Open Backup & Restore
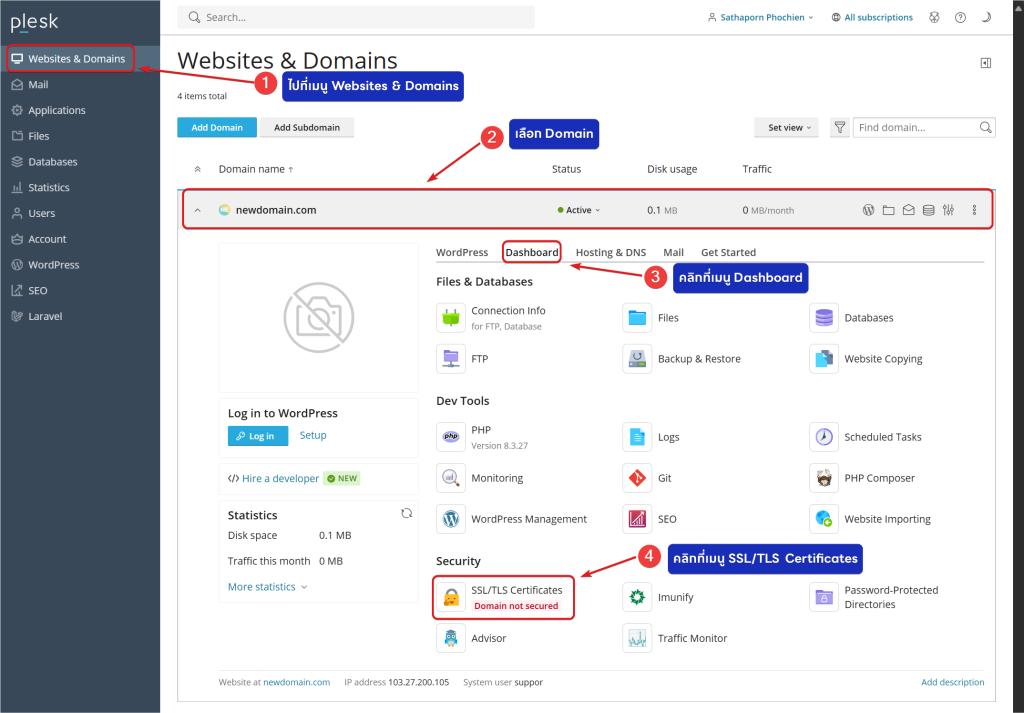The image size is (1024, 713). pyautogui.click(x=698, y=359)
